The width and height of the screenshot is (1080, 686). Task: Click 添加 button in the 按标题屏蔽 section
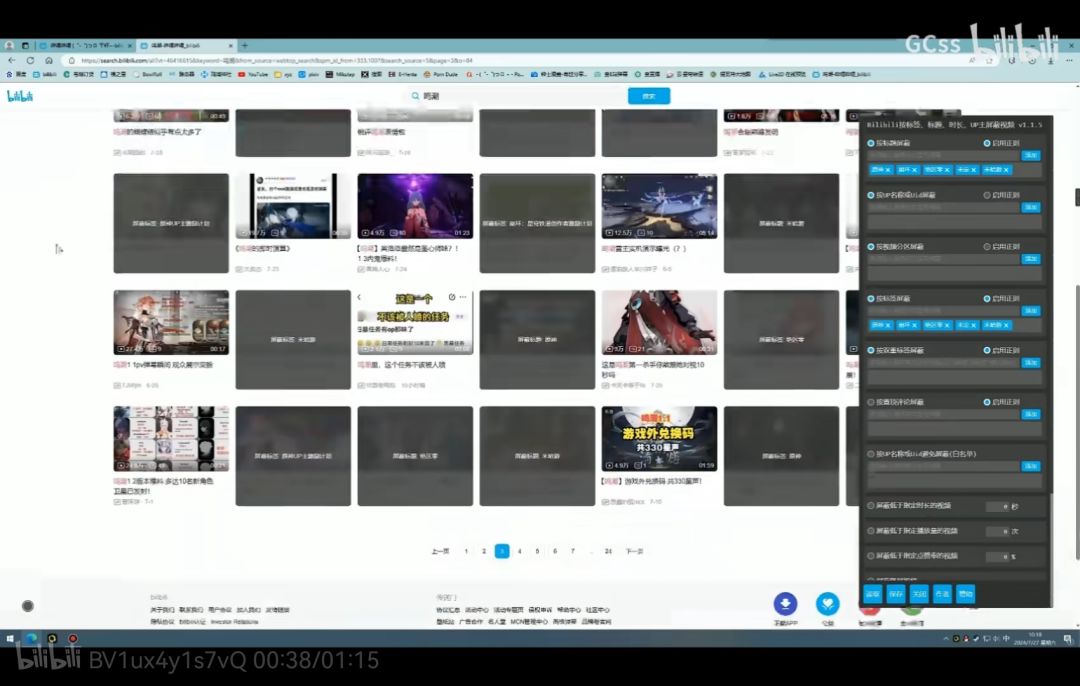click(x=1030, y=156)
